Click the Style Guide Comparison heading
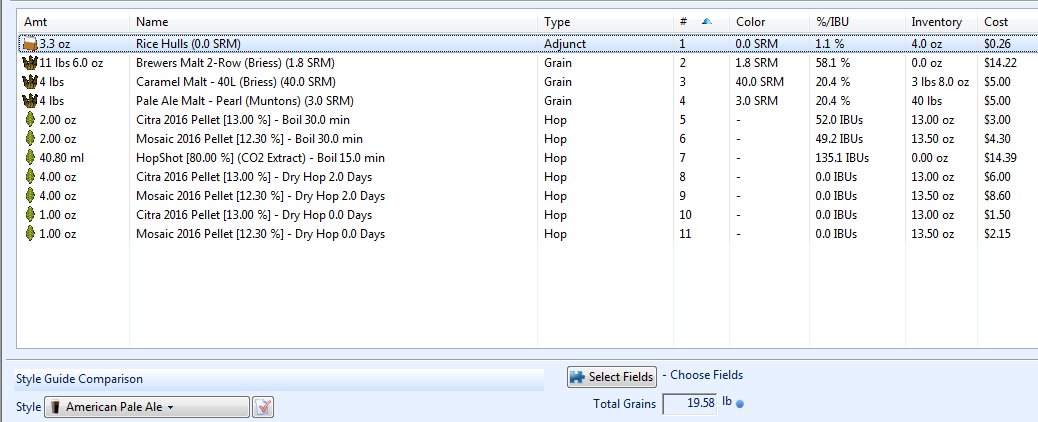Screen dimensions: 1038x422 (79, 380)
